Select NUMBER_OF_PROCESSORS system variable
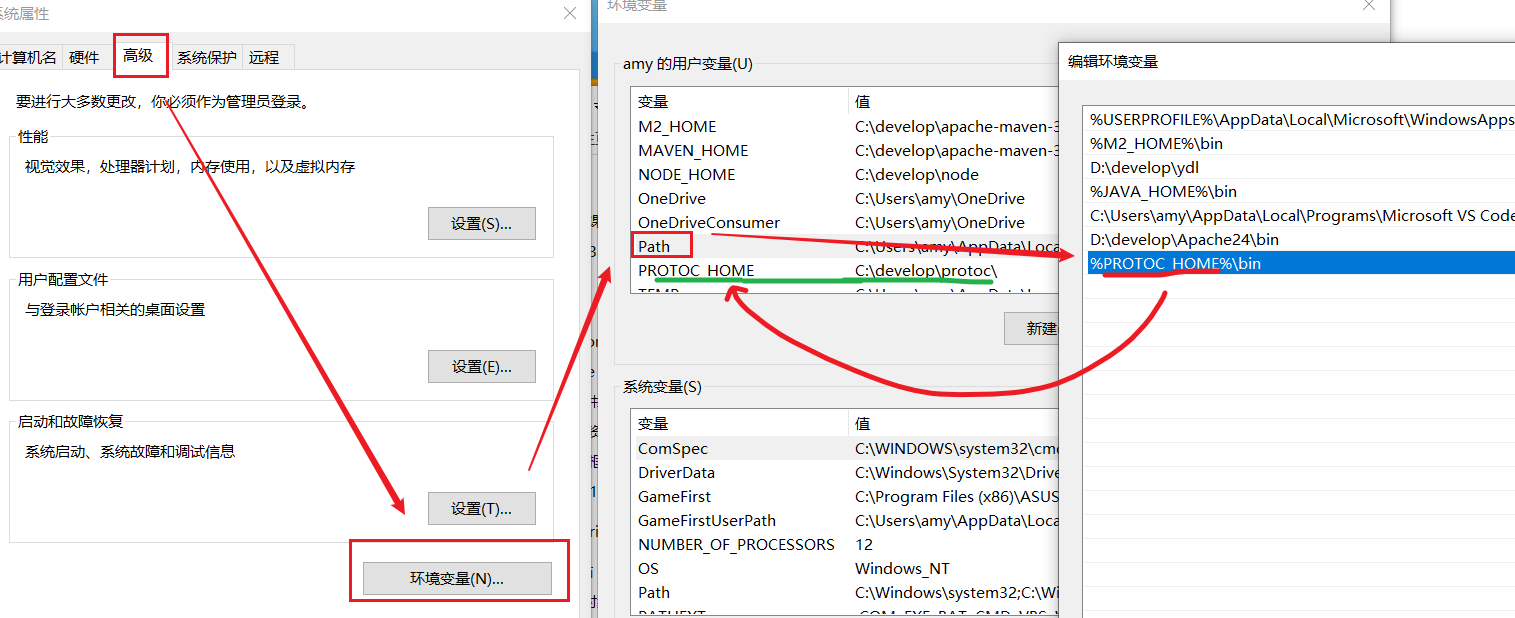1515x618 pixels. (x=845, y=544)
